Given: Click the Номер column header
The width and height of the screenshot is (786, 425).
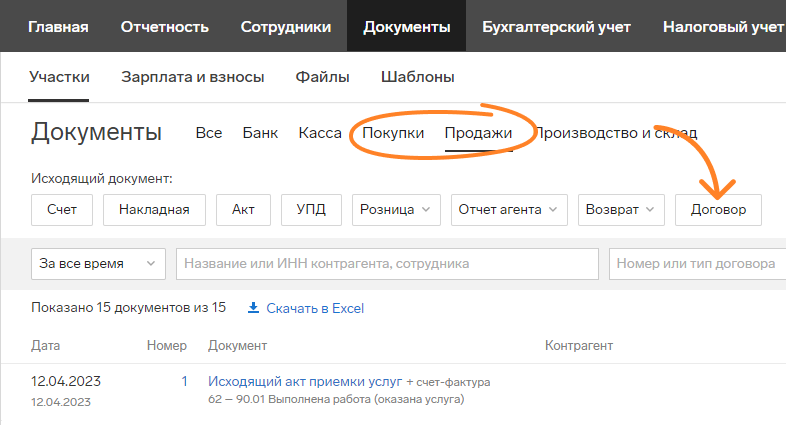Looking at the screenshot, I should [166, 345].
